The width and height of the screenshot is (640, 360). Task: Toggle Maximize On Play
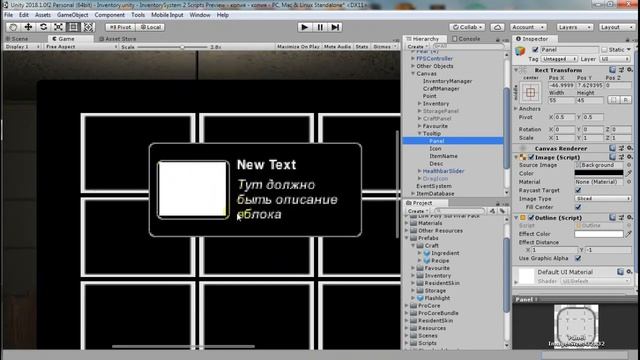pyautogui.click(x=298, y=47)
